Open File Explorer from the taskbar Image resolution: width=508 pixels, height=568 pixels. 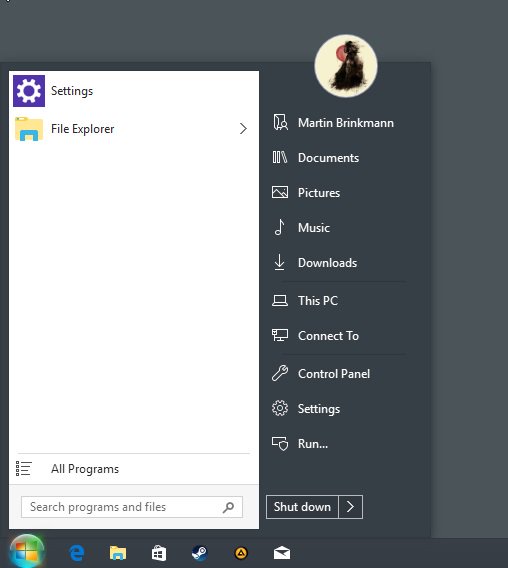tap(118, 553)
